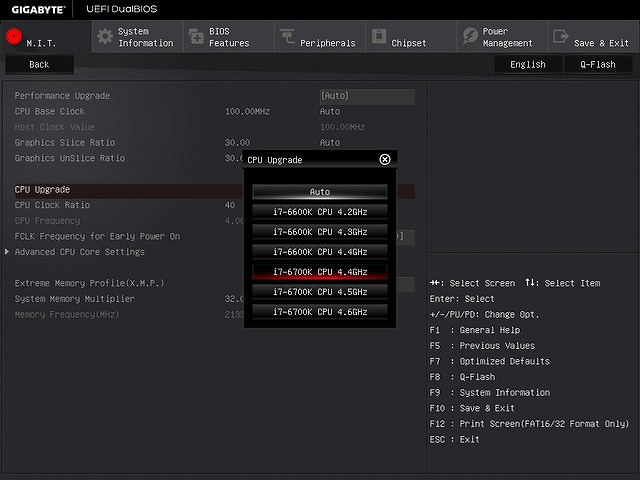Click the Graphics UnSlice Ratio setting
640x480 pixels.
point(70,158)
